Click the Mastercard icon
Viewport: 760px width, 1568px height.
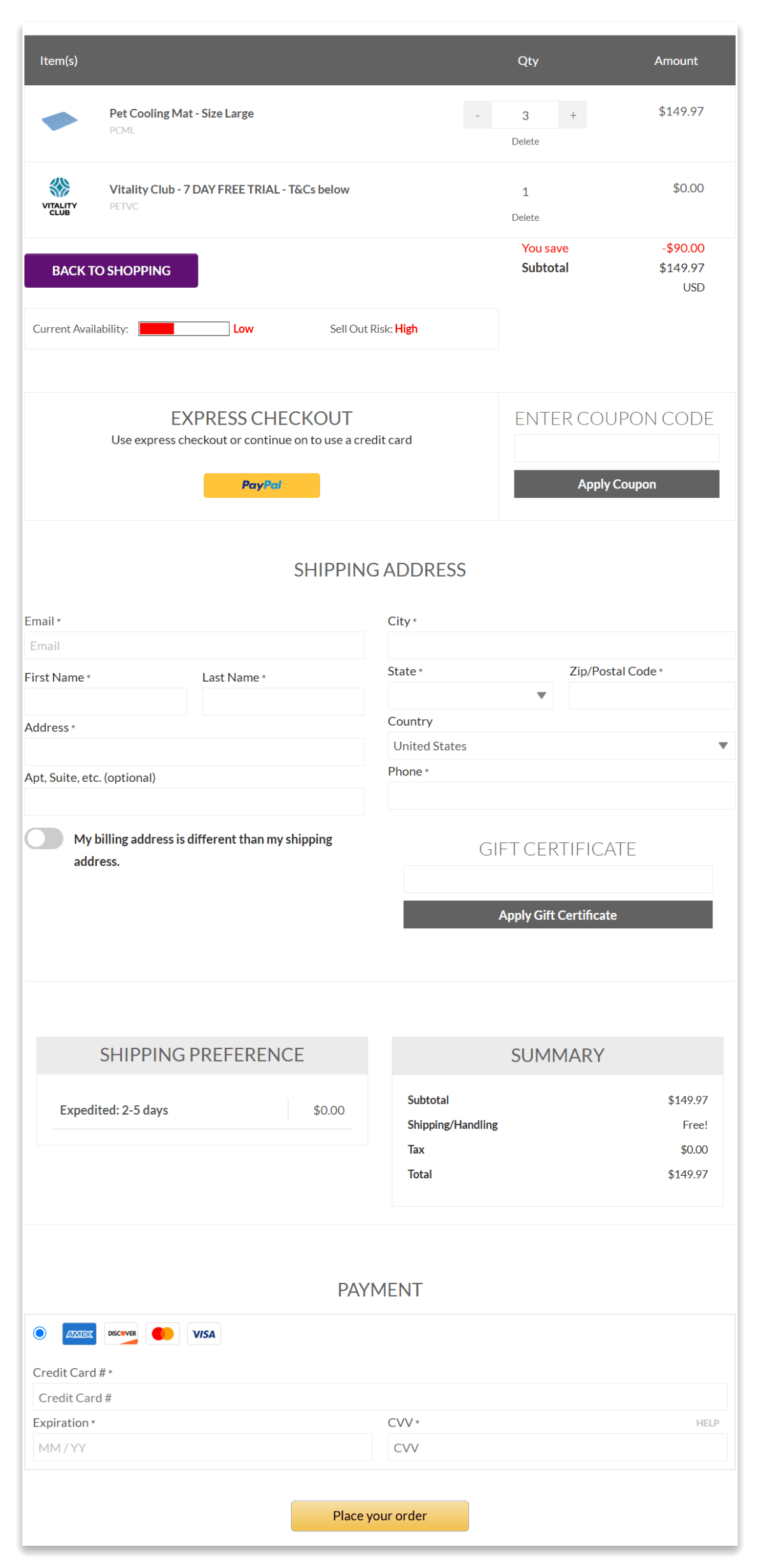163,1334
